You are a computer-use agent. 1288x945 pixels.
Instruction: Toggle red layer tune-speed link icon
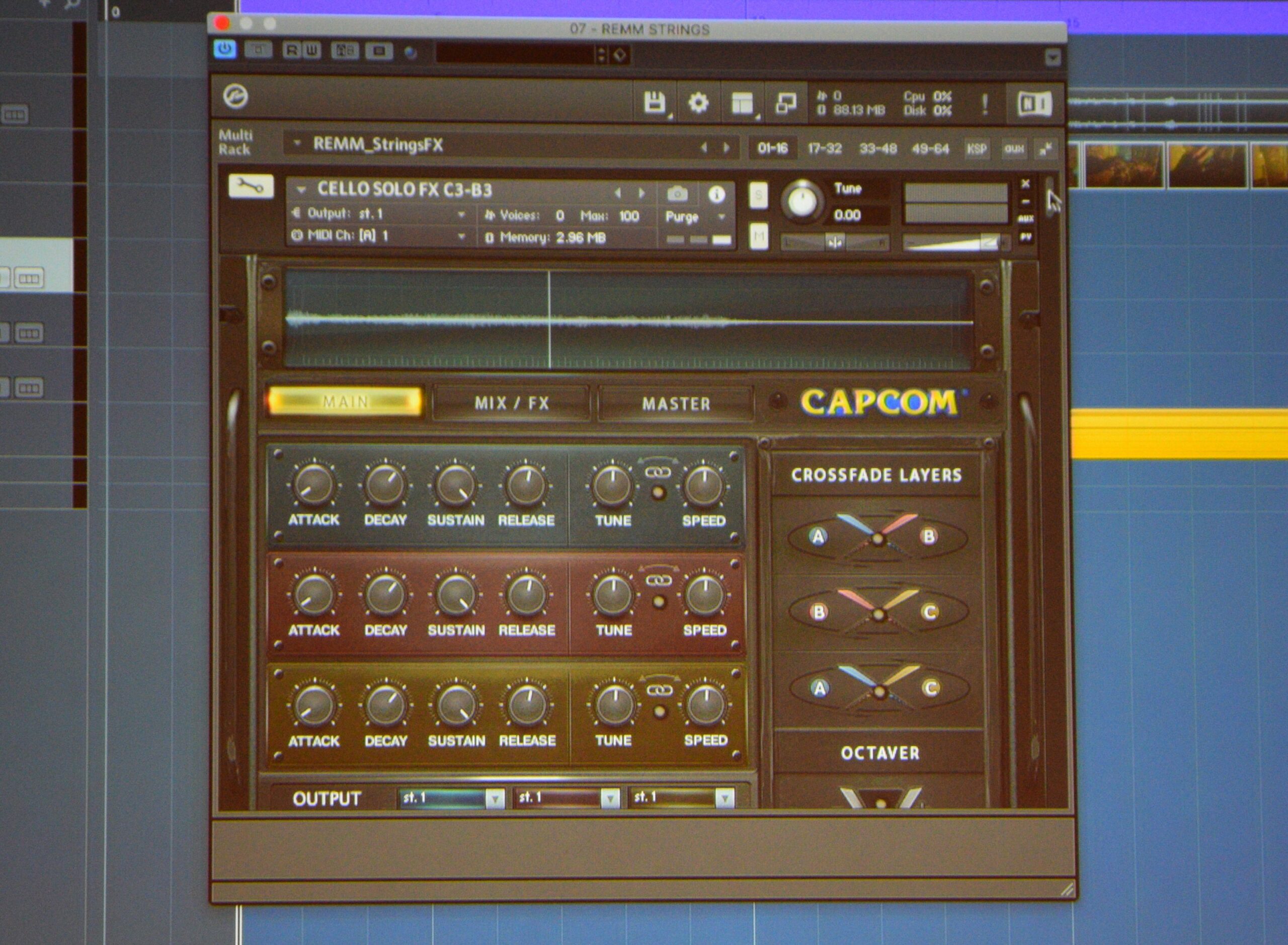[x=658, y=581]
